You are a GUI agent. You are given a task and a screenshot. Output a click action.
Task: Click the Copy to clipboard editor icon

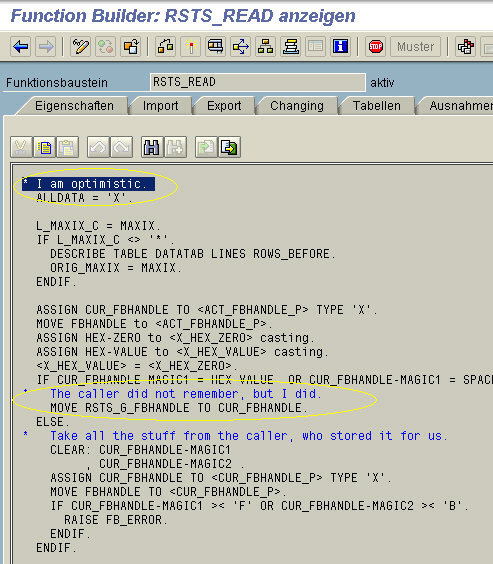tap(45, 147)
